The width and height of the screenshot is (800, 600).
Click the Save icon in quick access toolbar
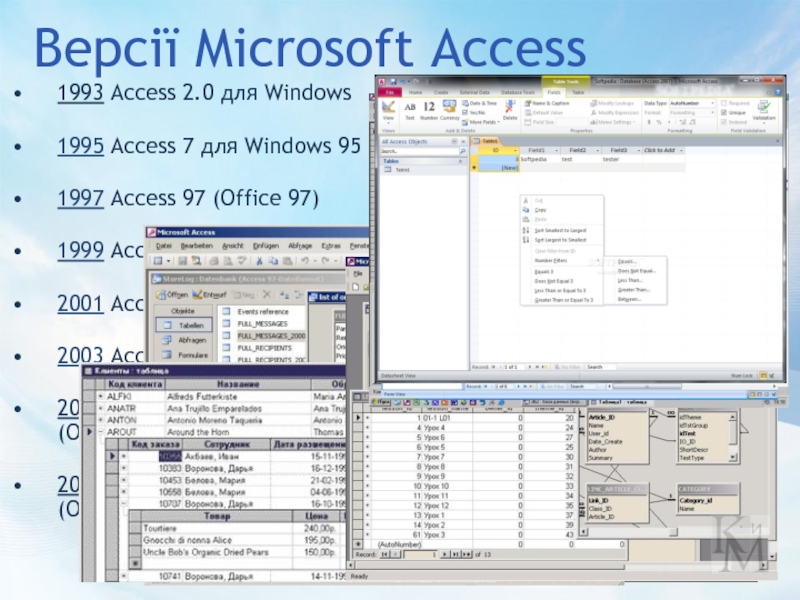coord(393,81)
